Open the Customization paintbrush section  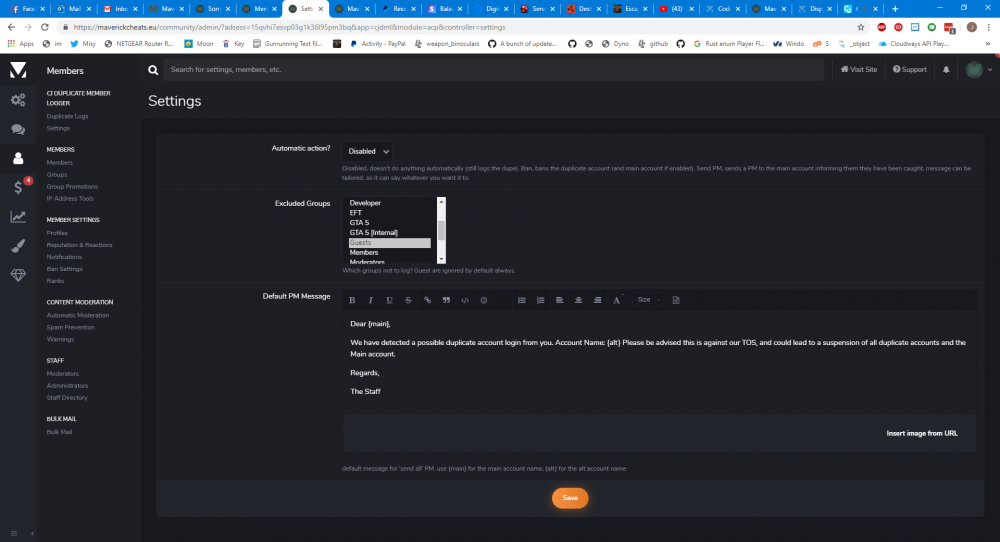[18, 246]
